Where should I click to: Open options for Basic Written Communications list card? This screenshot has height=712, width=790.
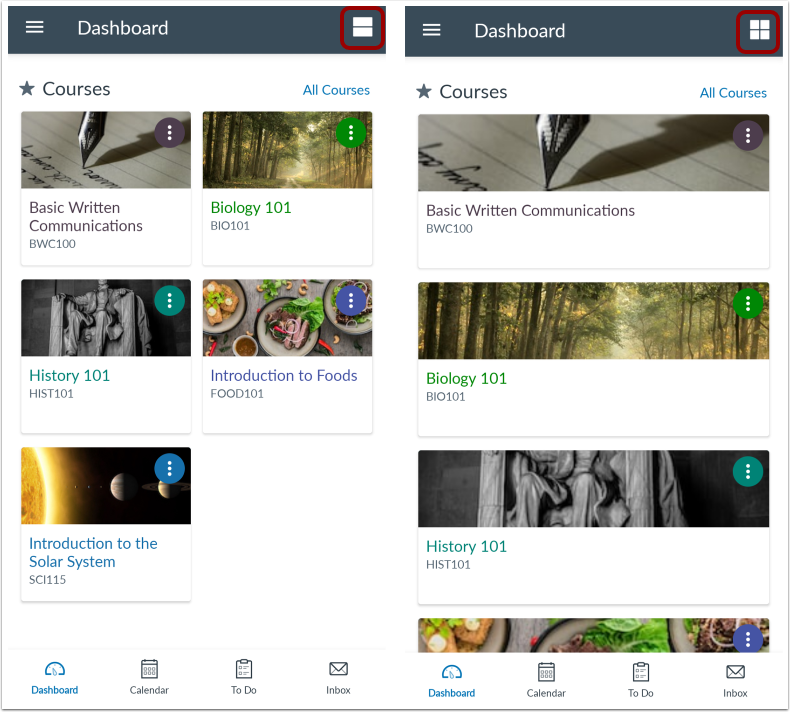coord(748,135)
